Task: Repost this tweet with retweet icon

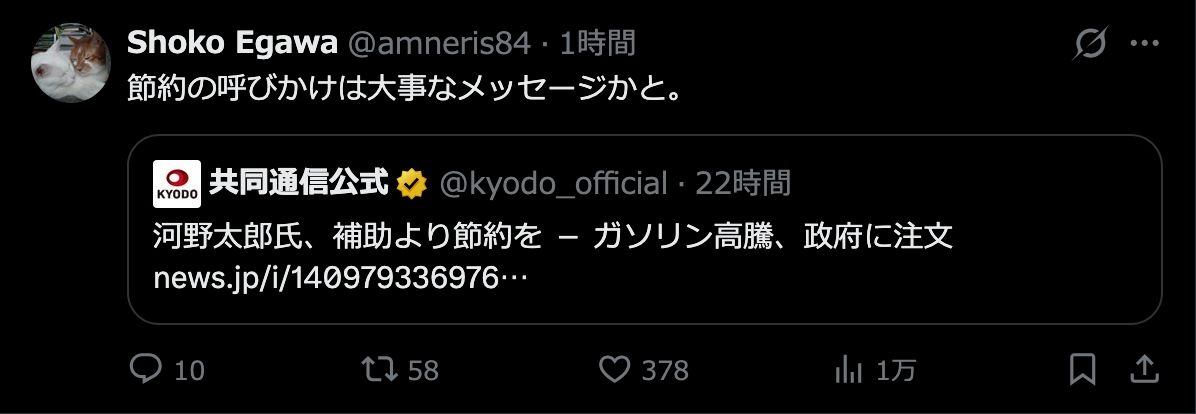Action: [379, 370]
